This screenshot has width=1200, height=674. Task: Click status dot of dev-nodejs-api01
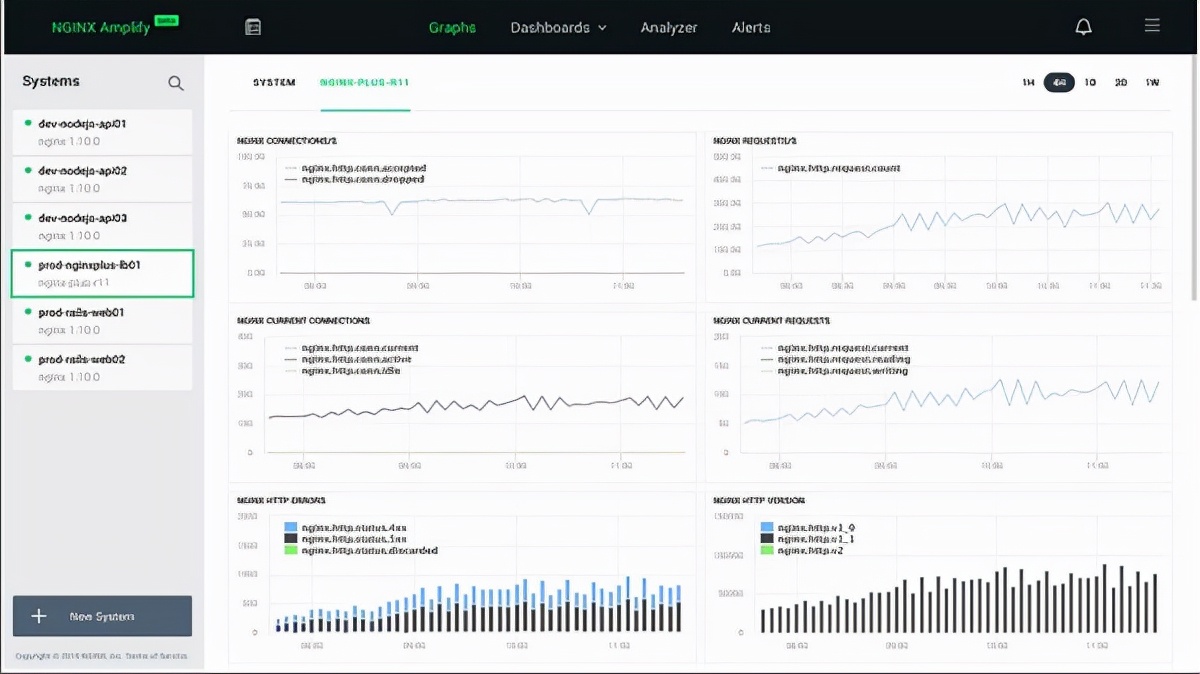pyautogui.click(x=28, y=124)
